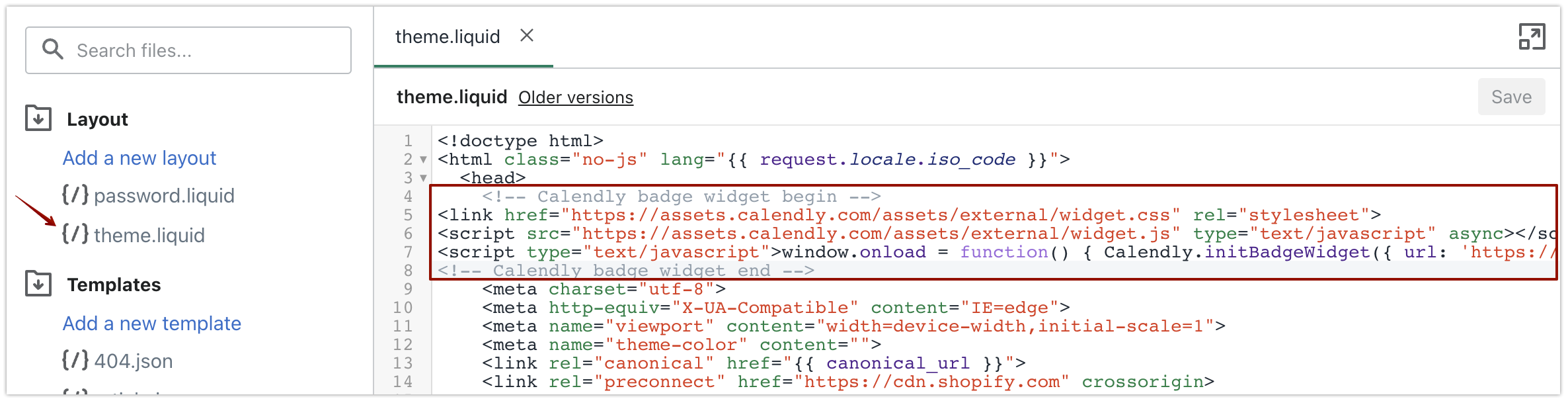Screen dimensions: 1568x401
Task: Open the Older versions link
Action: [575, 98]
